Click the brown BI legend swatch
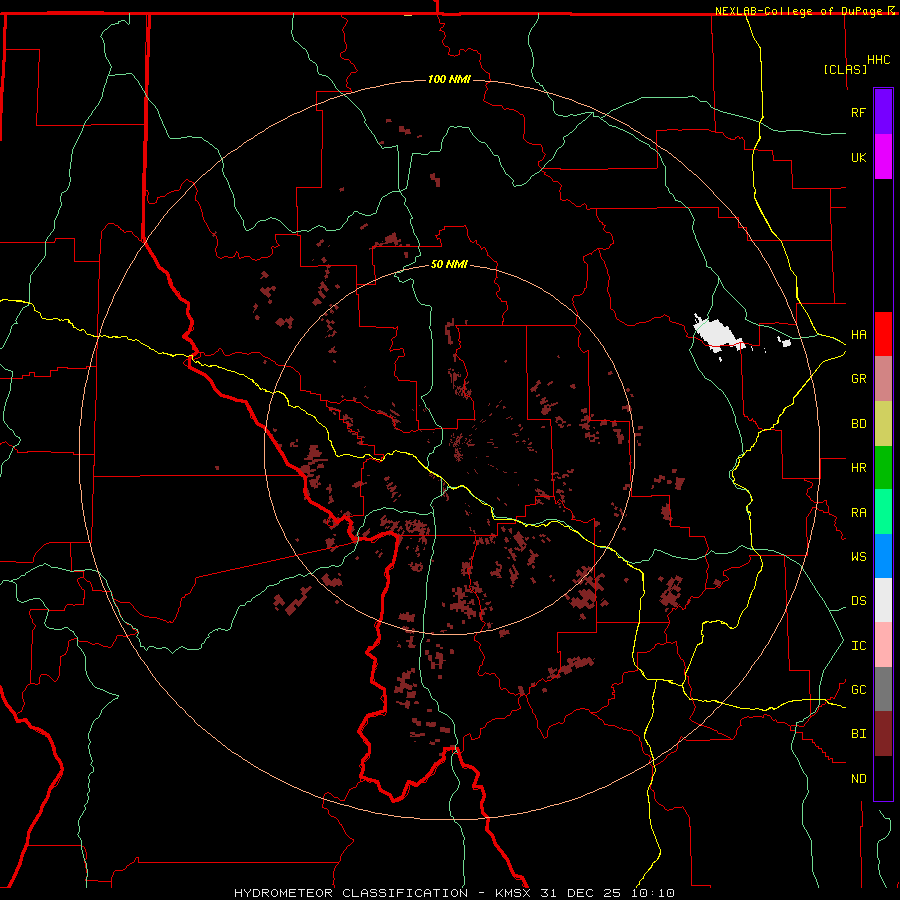Screen dimensions: 900x900 (x=883, y=734)
